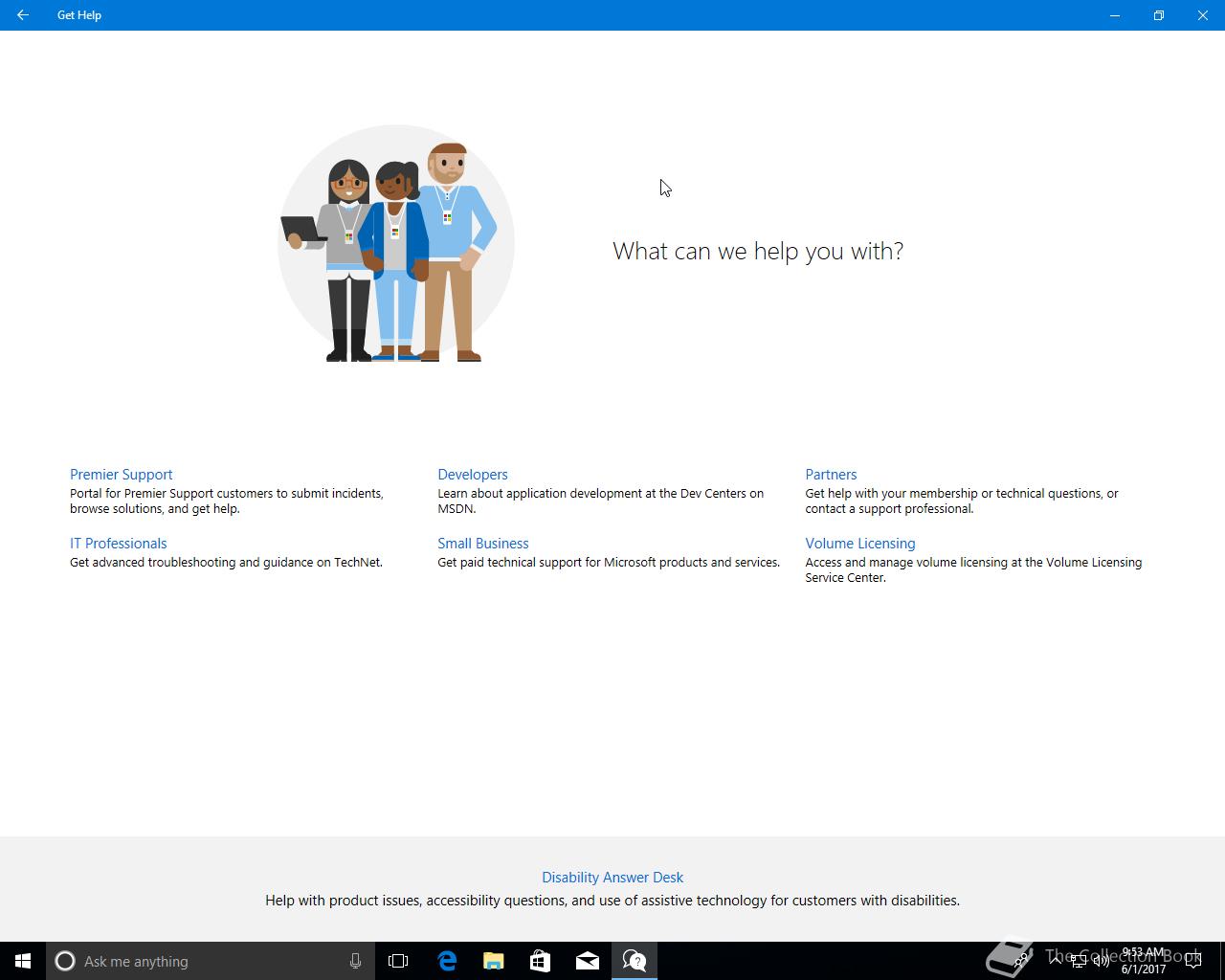Open the IT Professionals link
The height and width of the screenshot is (980, 1225).
[x=118, y=544]
